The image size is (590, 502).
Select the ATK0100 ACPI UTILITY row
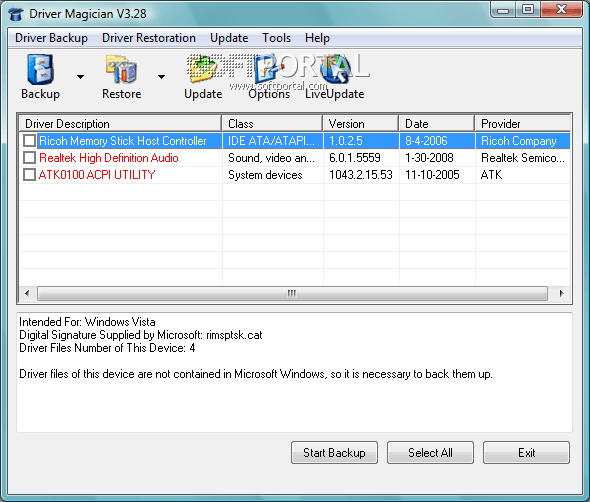tap(295, 175)
